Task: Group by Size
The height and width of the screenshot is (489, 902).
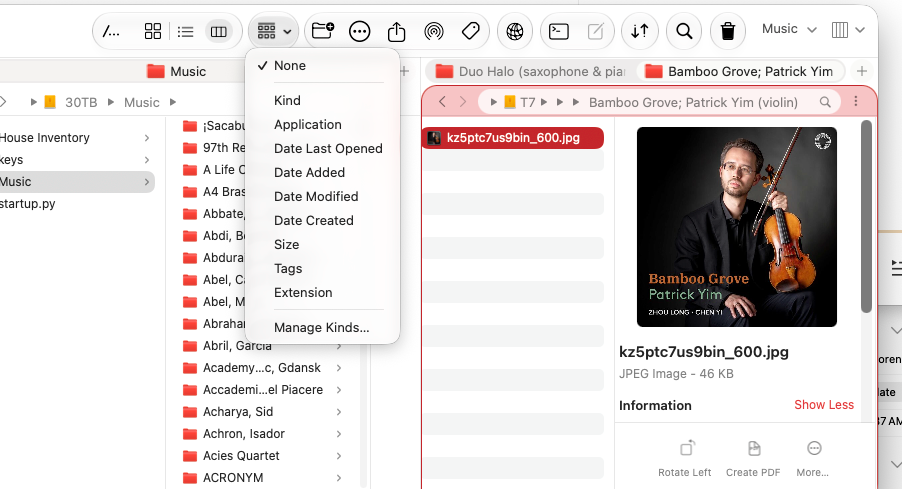Action: pos(322,244)
